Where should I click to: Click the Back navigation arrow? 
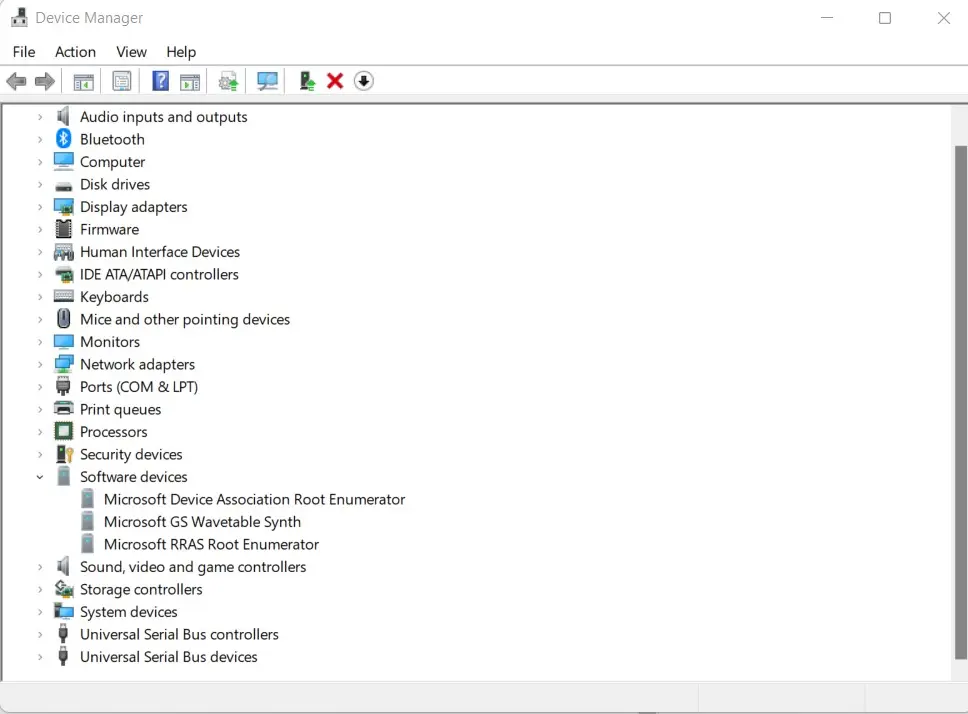pos(16,80)
